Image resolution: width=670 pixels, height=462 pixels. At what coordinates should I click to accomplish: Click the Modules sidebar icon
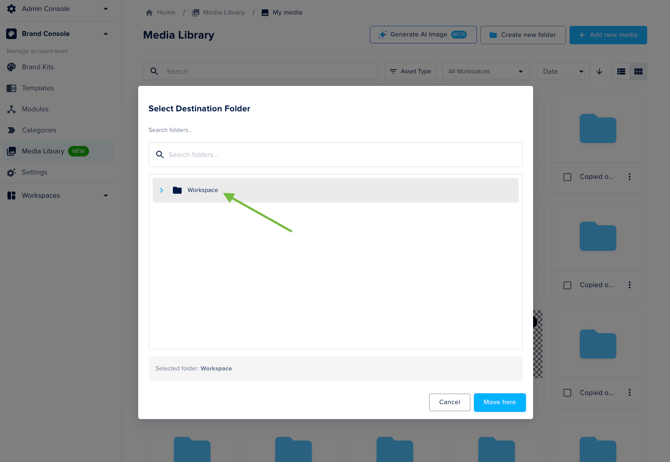pos(11,109)
